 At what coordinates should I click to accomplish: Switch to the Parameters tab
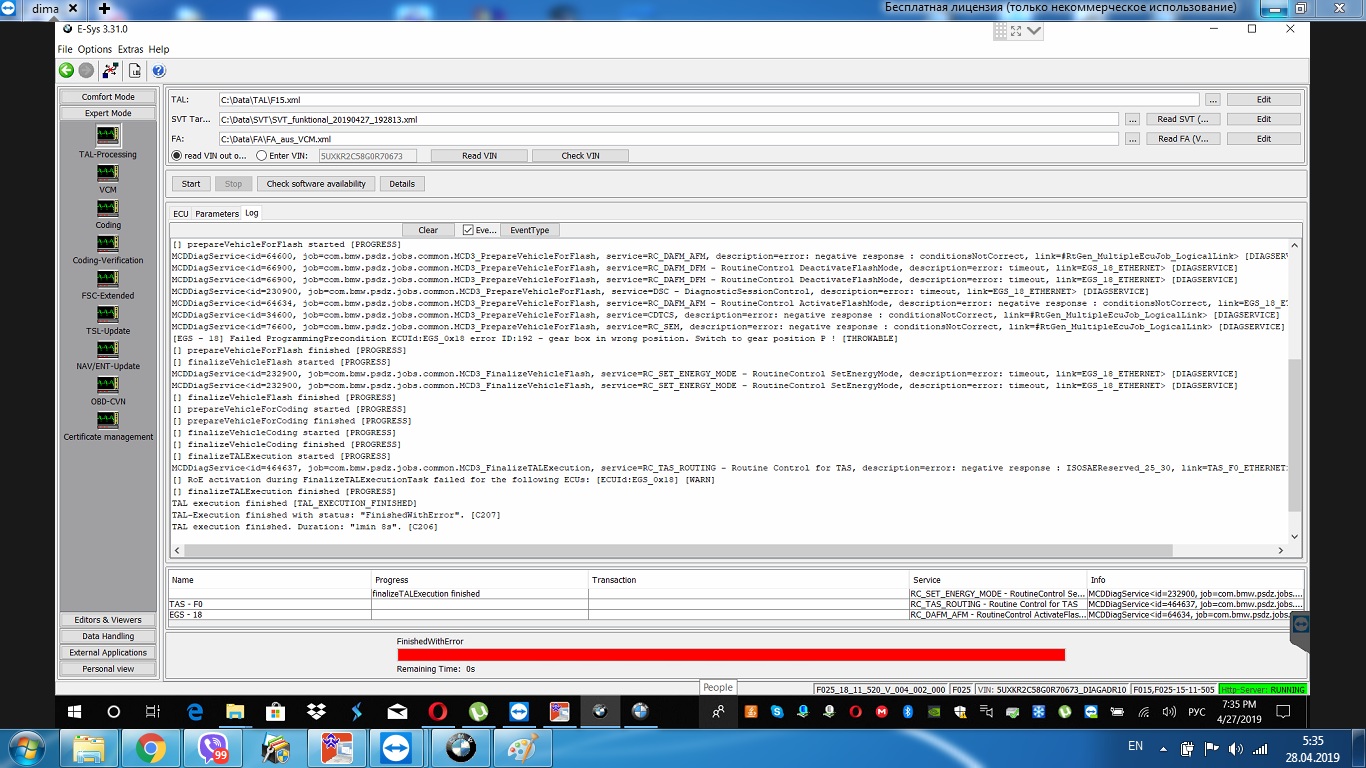point(217,214)
